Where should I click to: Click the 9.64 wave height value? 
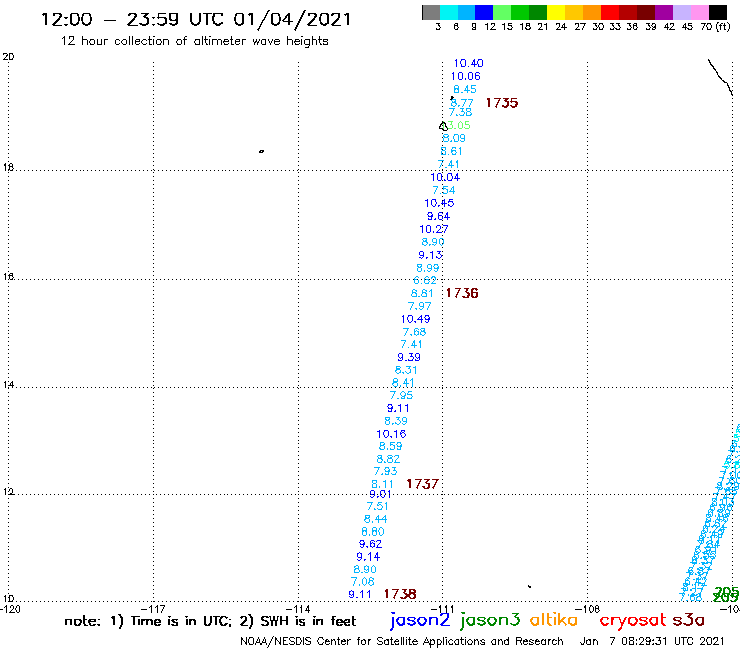(x=438, y=217)
